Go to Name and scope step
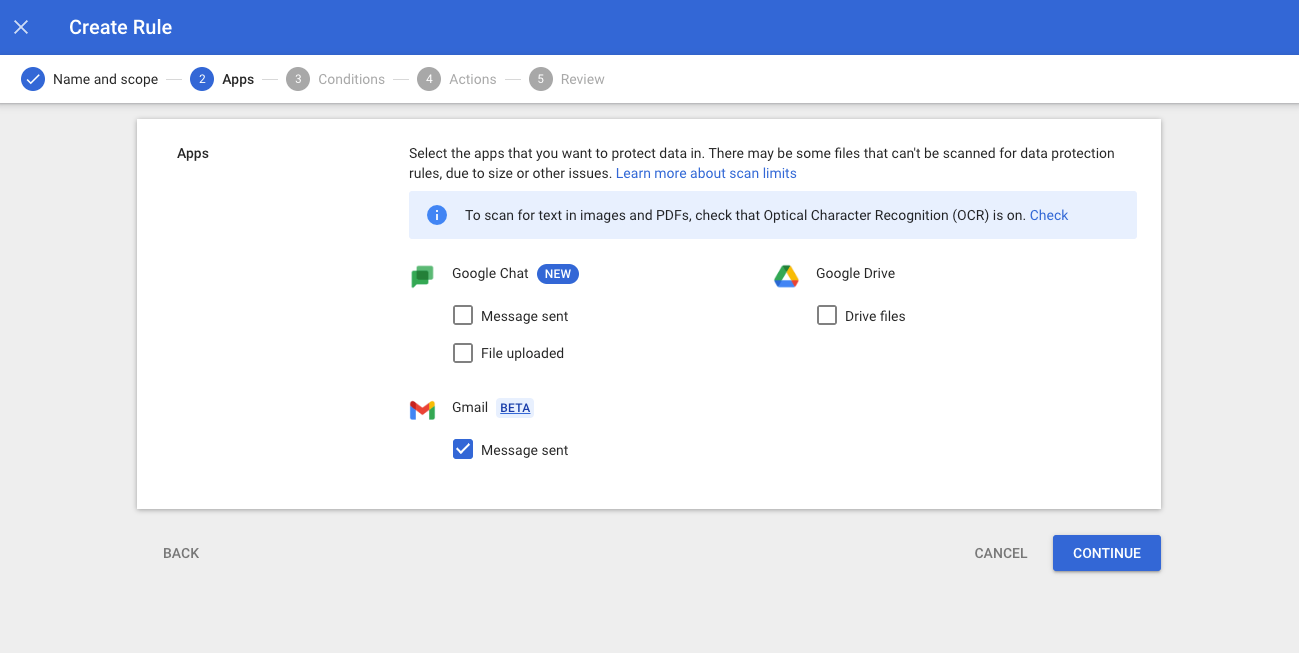The width and height of the screenshot is (1299, 653). click(105, 79)
